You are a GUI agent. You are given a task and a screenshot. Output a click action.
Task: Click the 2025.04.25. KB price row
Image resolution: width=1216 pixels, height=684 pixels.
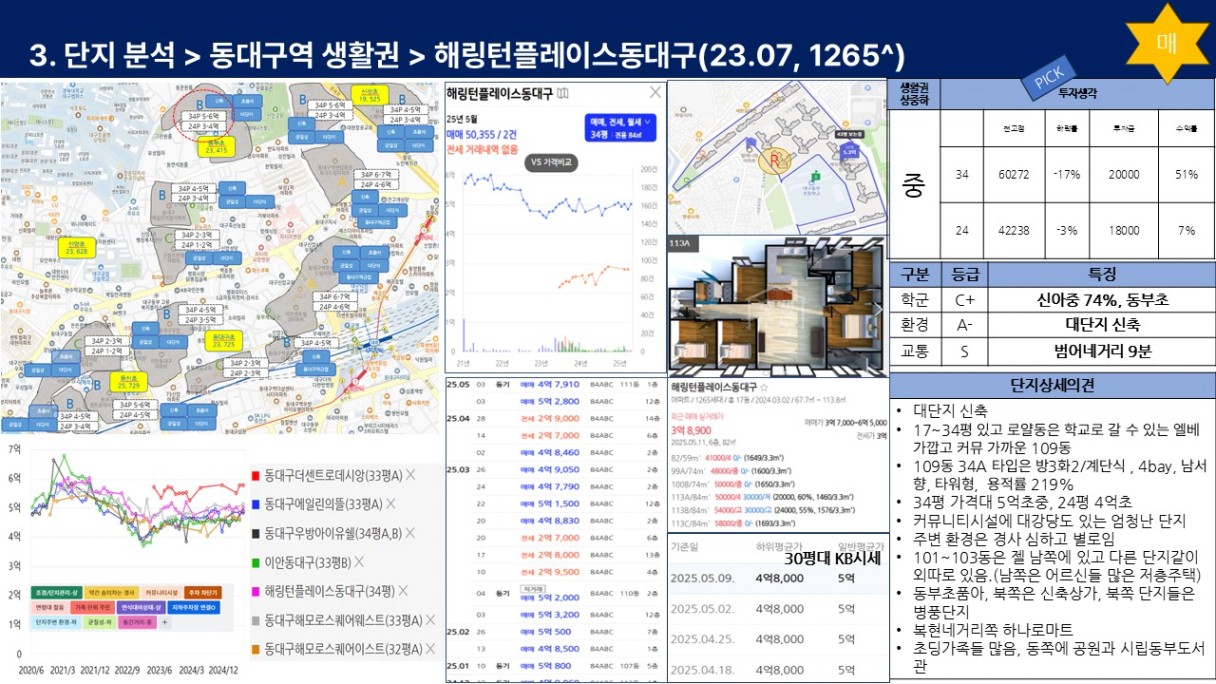click(x=777, y=639)
